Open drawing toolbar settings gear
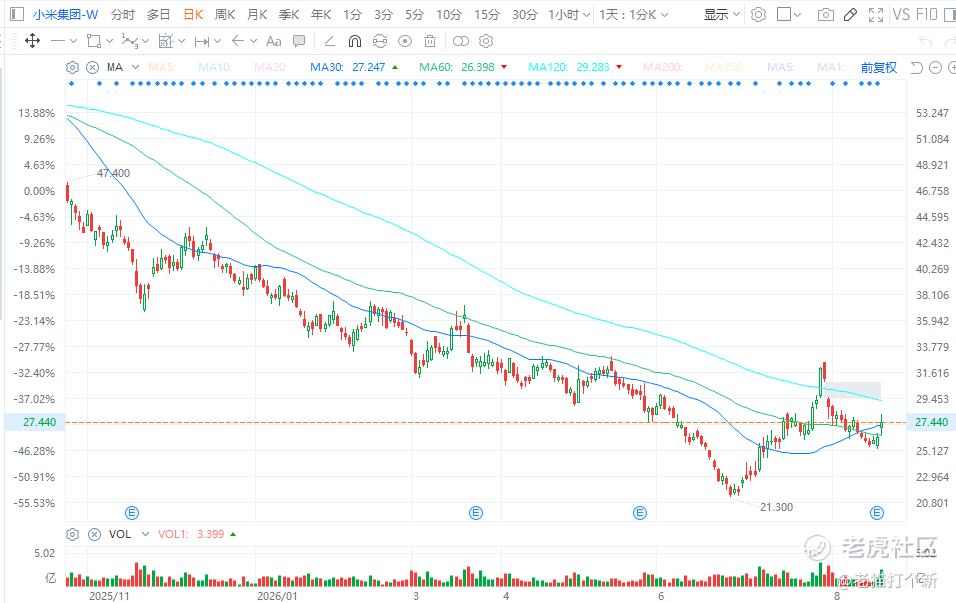 pyautogui.click(x=486, y=41)
